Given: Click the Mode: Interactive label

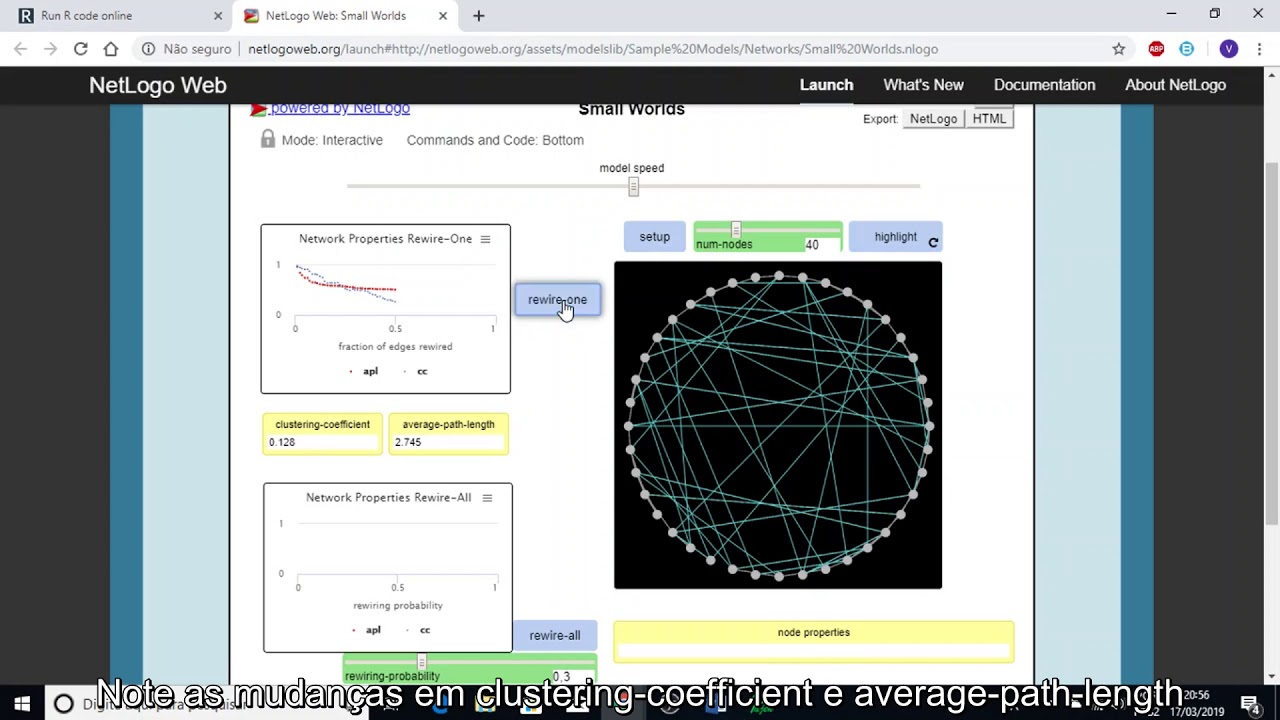Looking at the screenshot, I should pos(332,140).
